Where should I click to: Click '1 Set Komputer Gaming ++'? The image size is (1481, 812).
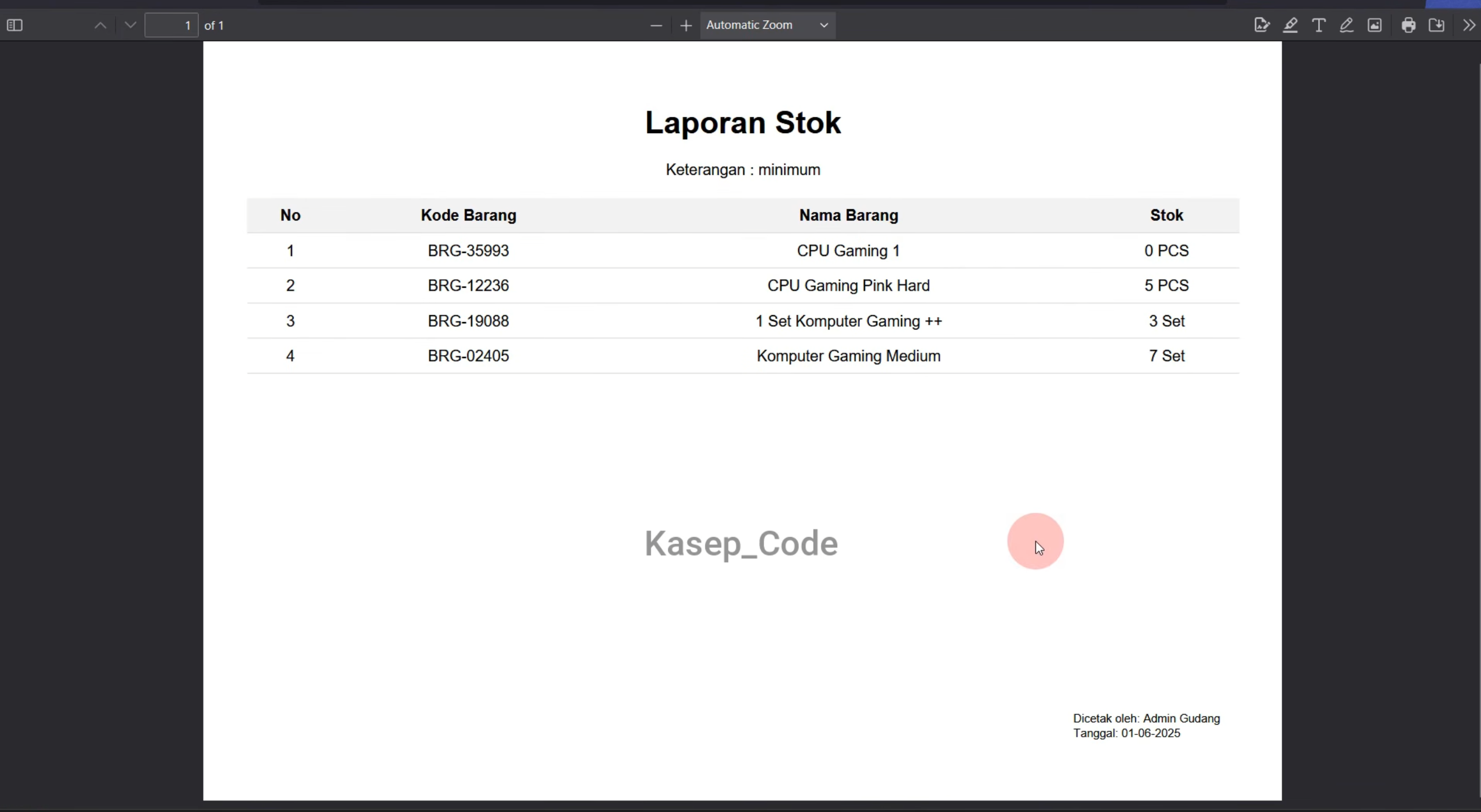[849, 321]
